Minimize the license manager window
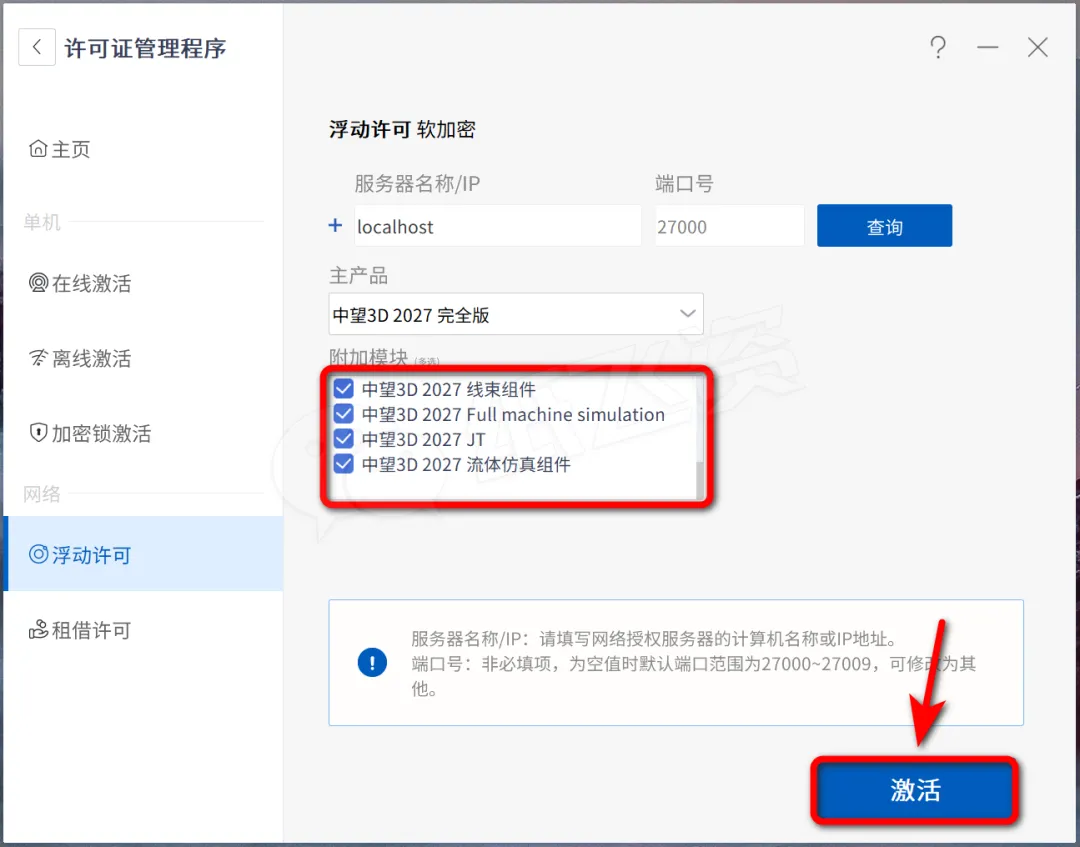Image resolution: width=1080 pixels, height=847 pixels. 987,48
